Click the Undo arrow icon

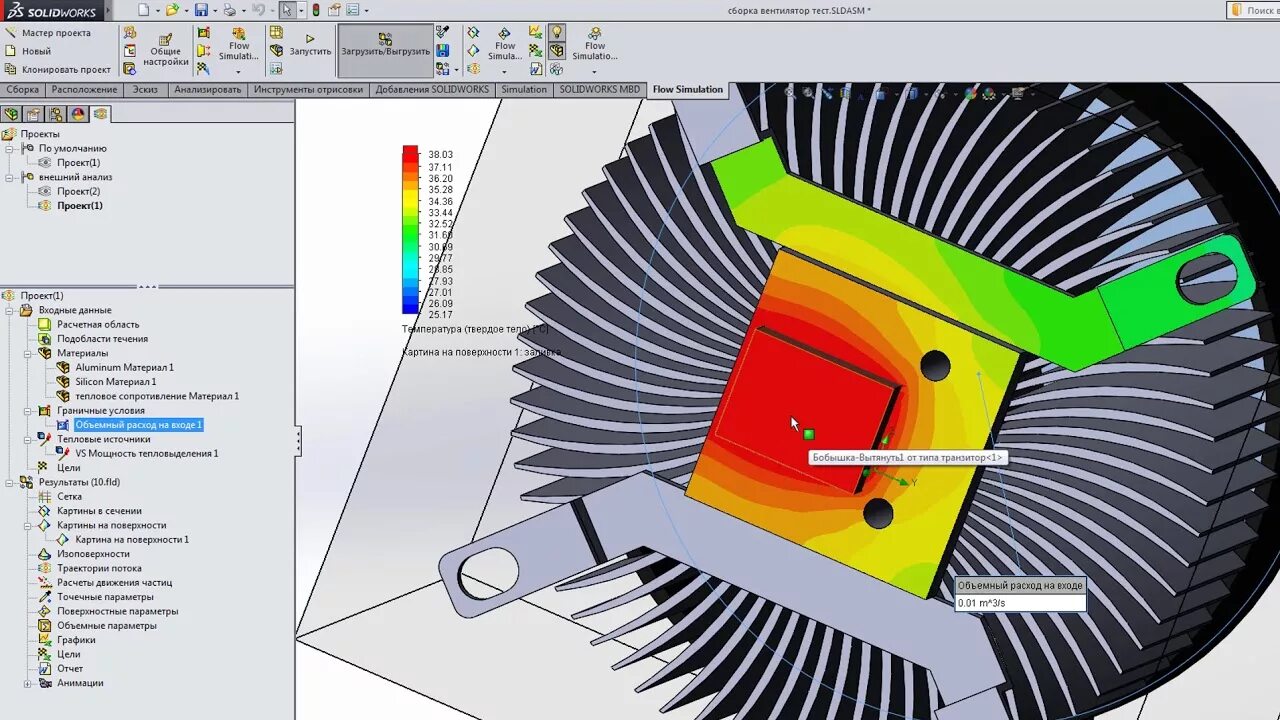click(258, 10)
